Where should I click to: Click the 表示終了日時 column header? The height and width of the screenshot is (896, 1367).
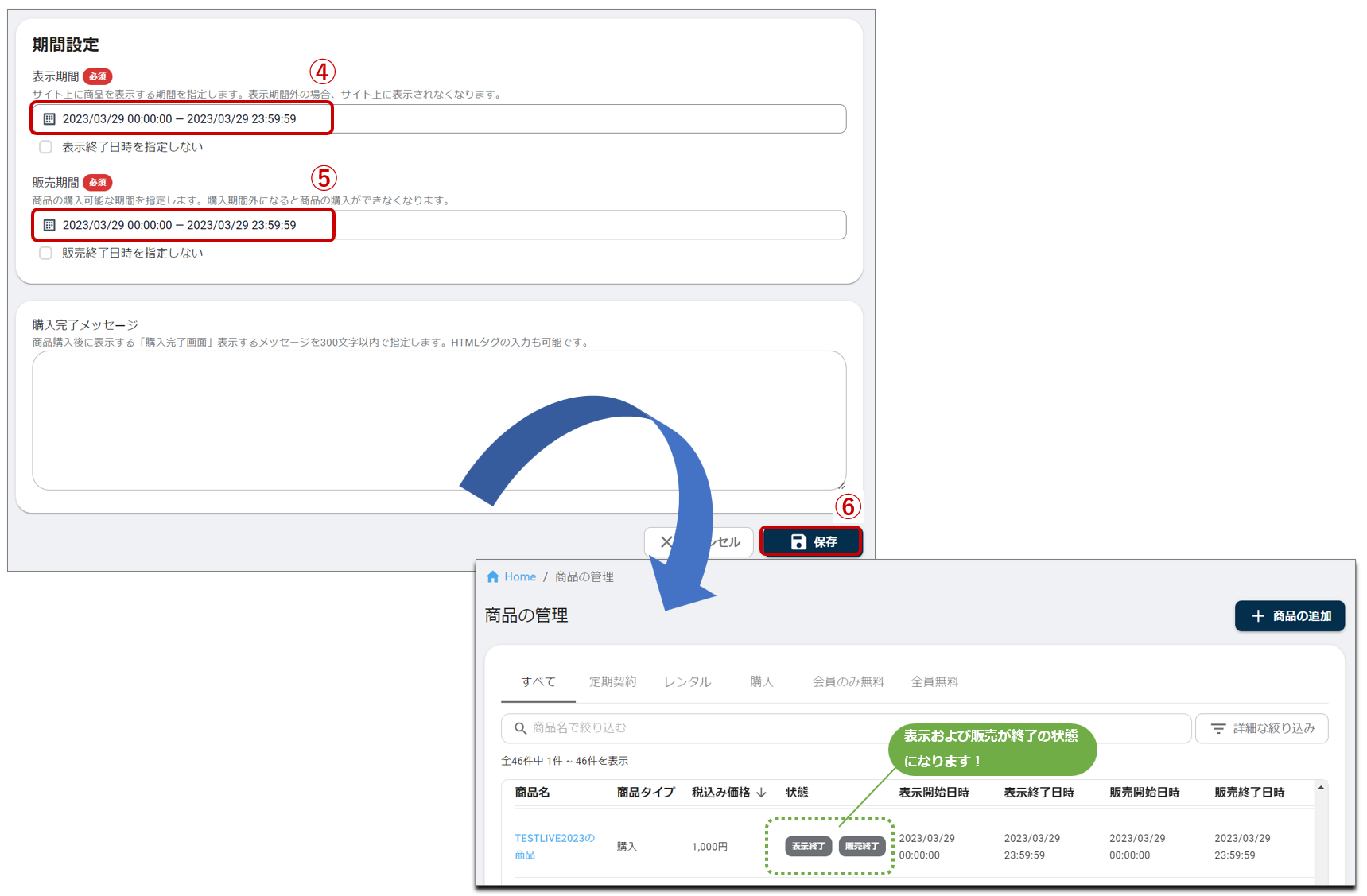click(1039, 793)
